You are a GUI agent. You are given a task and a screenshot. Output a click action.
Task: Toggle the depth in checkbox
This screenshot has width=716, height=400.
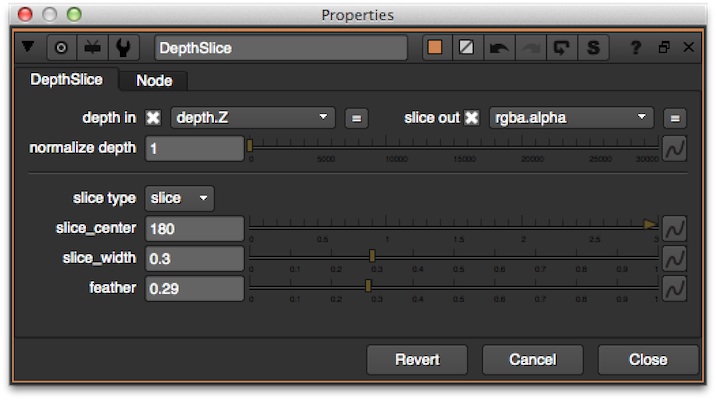pos(153,118)
